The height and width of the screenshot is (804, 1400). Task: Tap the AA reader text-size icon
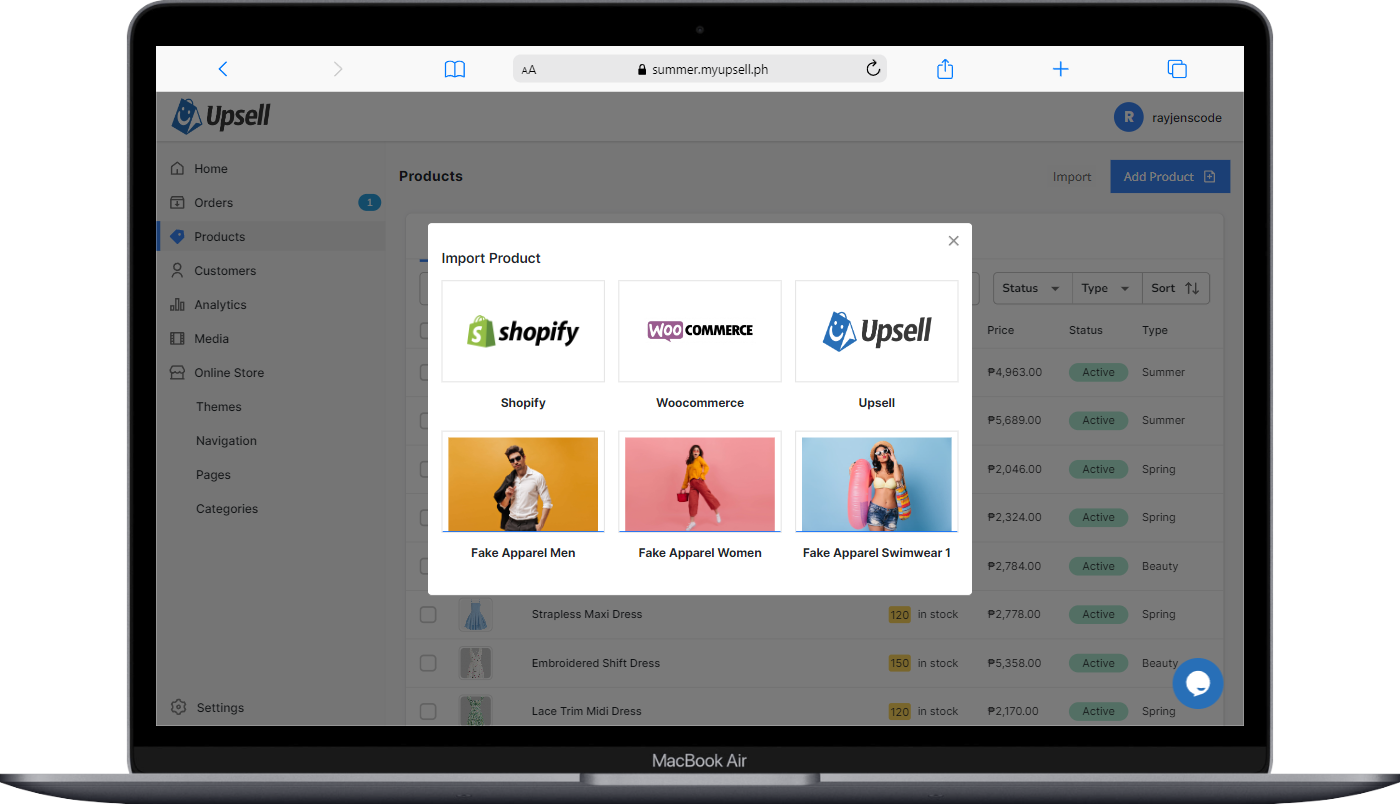[529, 70]
